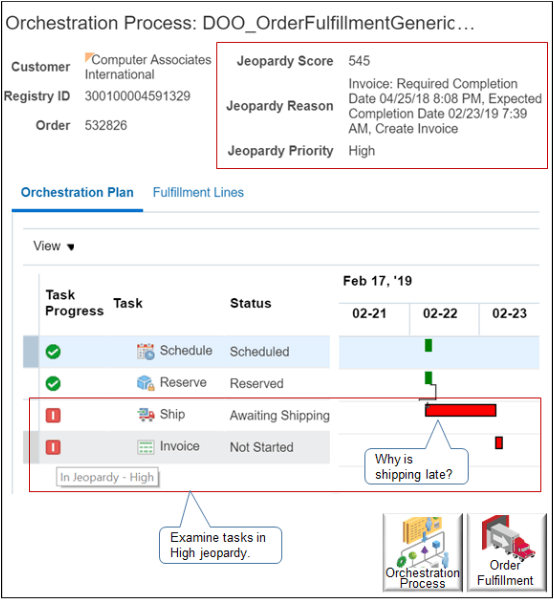554x600 pixels.
Task: Click the Reserve task name
Action: coord(183,382)
